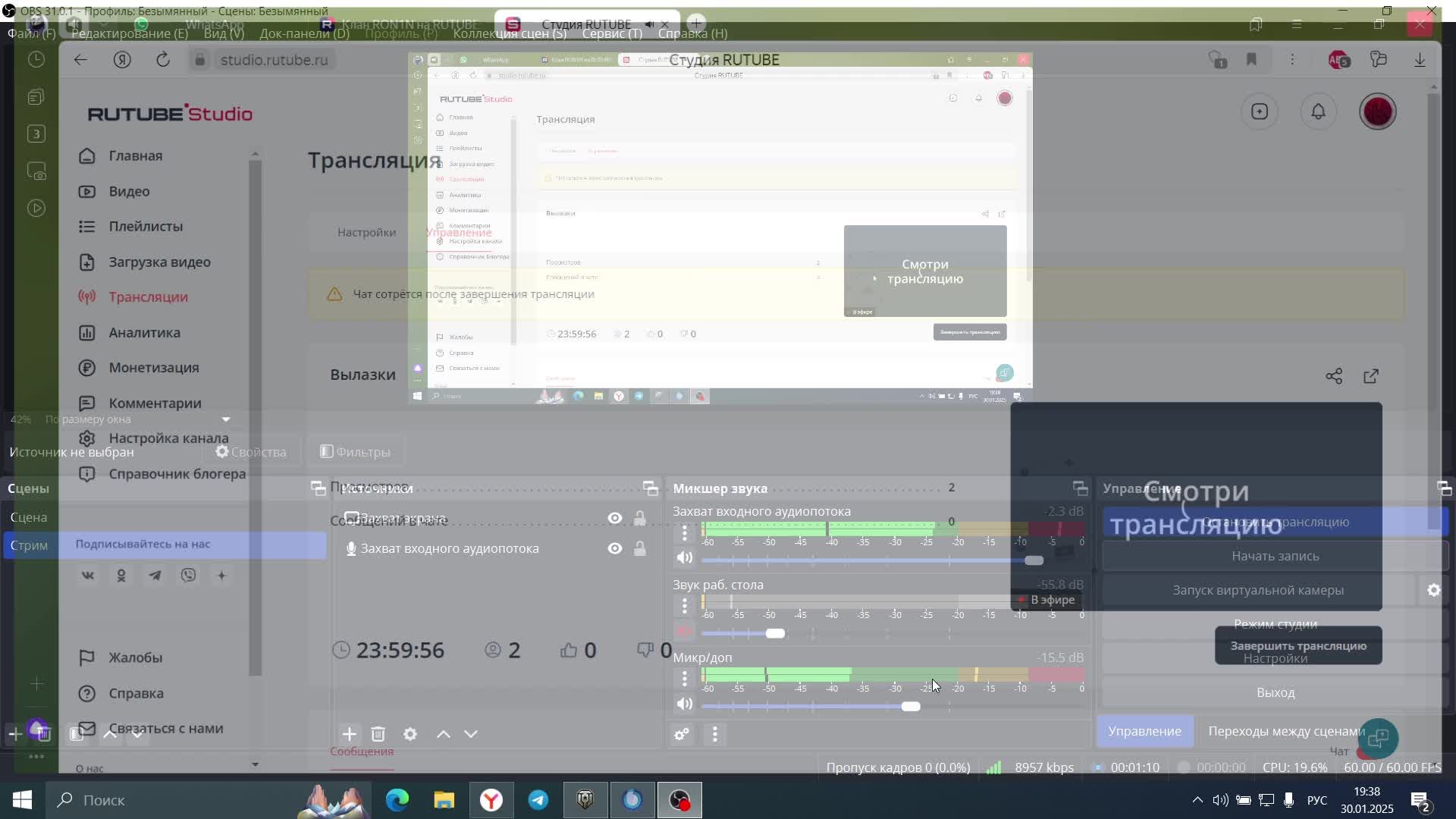Mute Захват входного аудиопотока mixer channel
Screen dimensions: 1456x819
(684, 558)
